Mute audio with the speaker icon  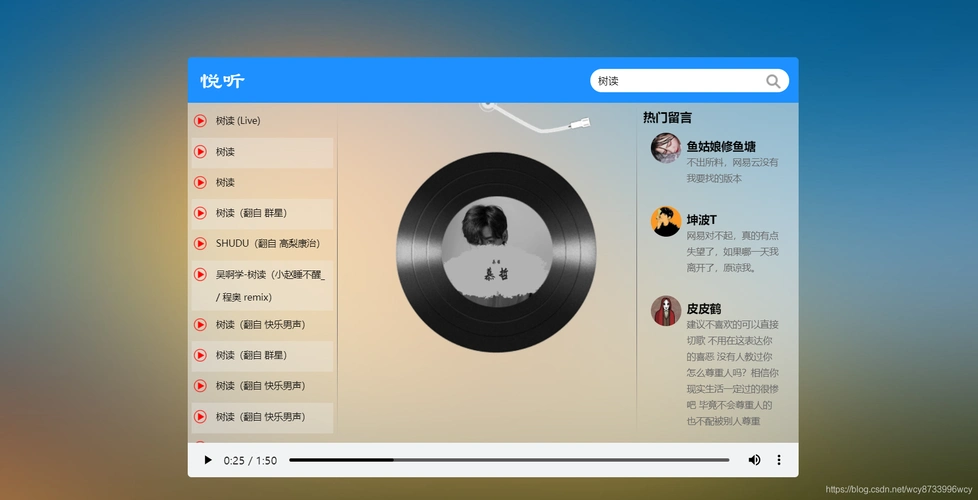point(754,460)
